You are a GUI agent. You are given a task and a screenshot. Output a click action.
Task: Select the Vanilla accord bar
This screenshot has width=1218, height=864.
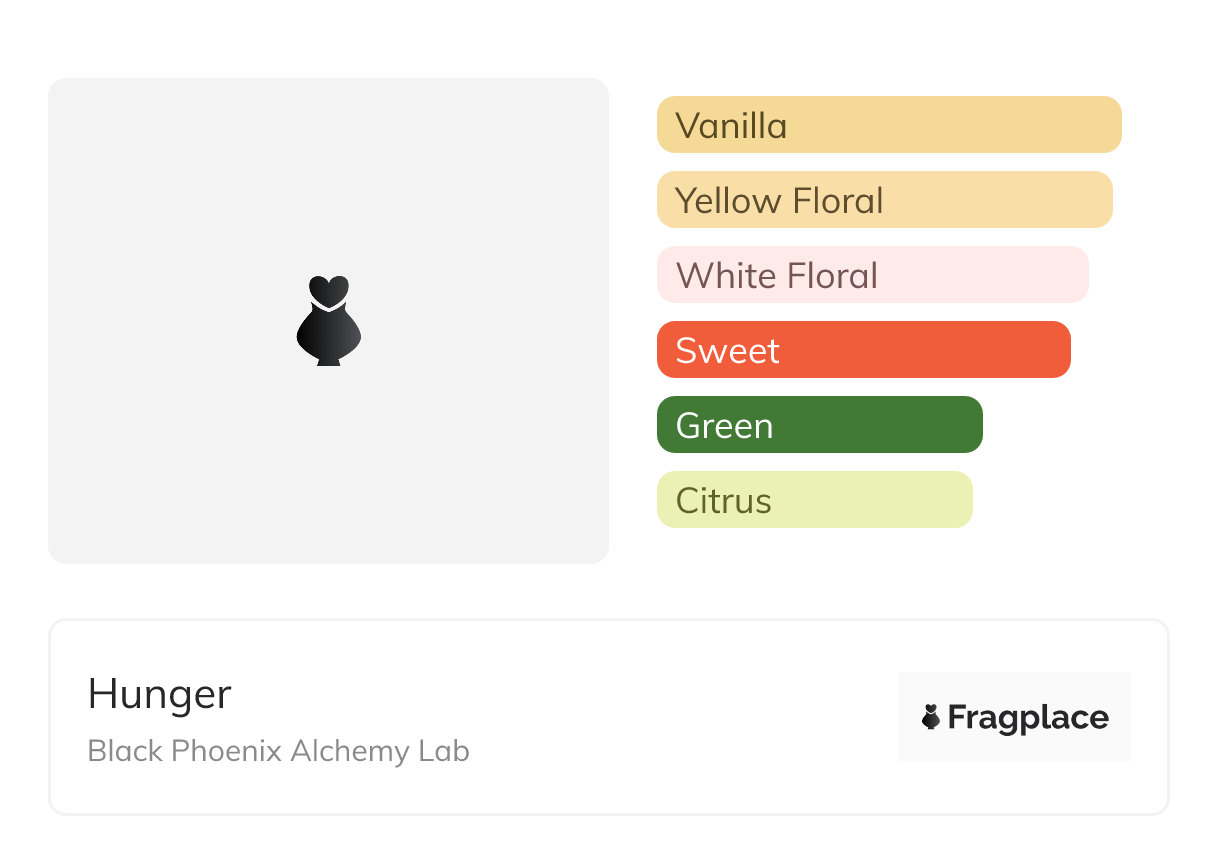point(888,125)
